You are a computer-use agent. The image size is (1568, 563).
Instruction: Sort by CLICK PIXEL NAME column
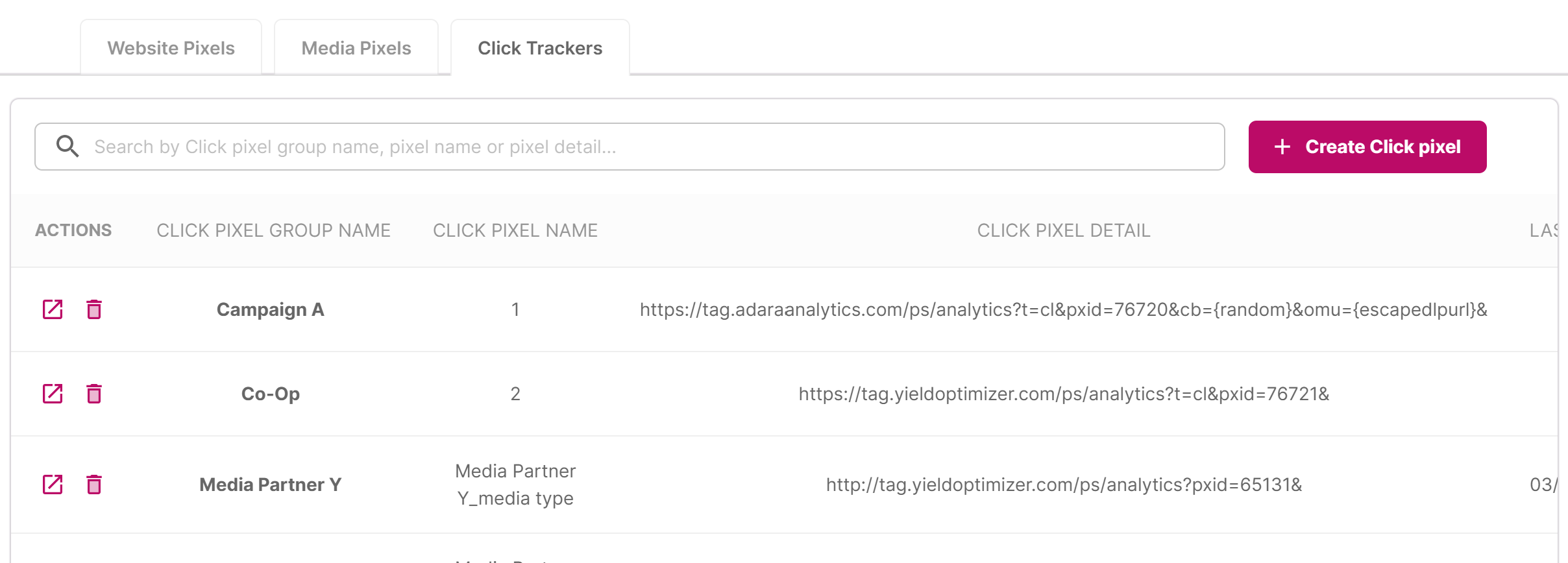point(515,230)
